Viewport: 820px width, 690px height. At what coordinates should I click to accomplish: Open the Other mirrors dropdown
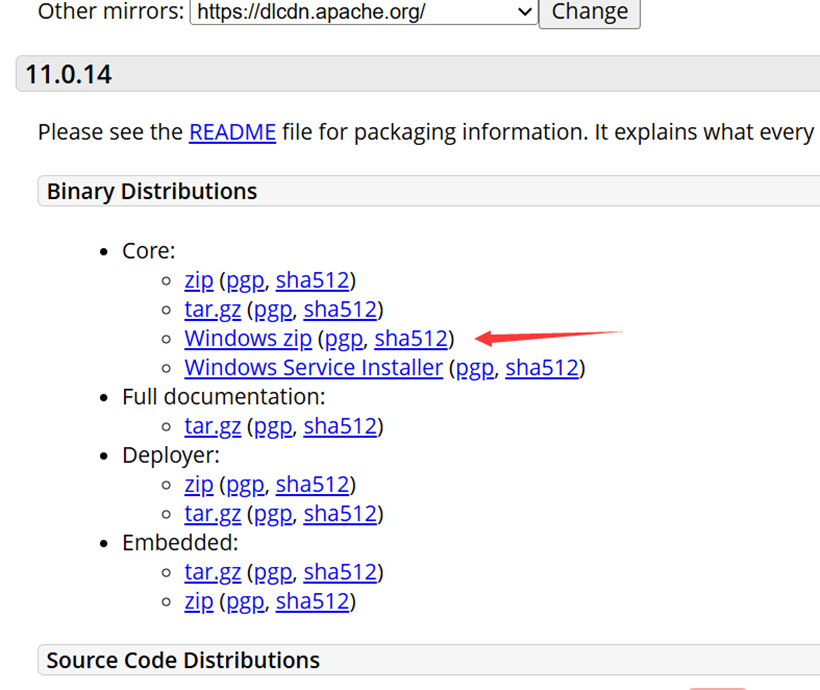tap(364, 12)
